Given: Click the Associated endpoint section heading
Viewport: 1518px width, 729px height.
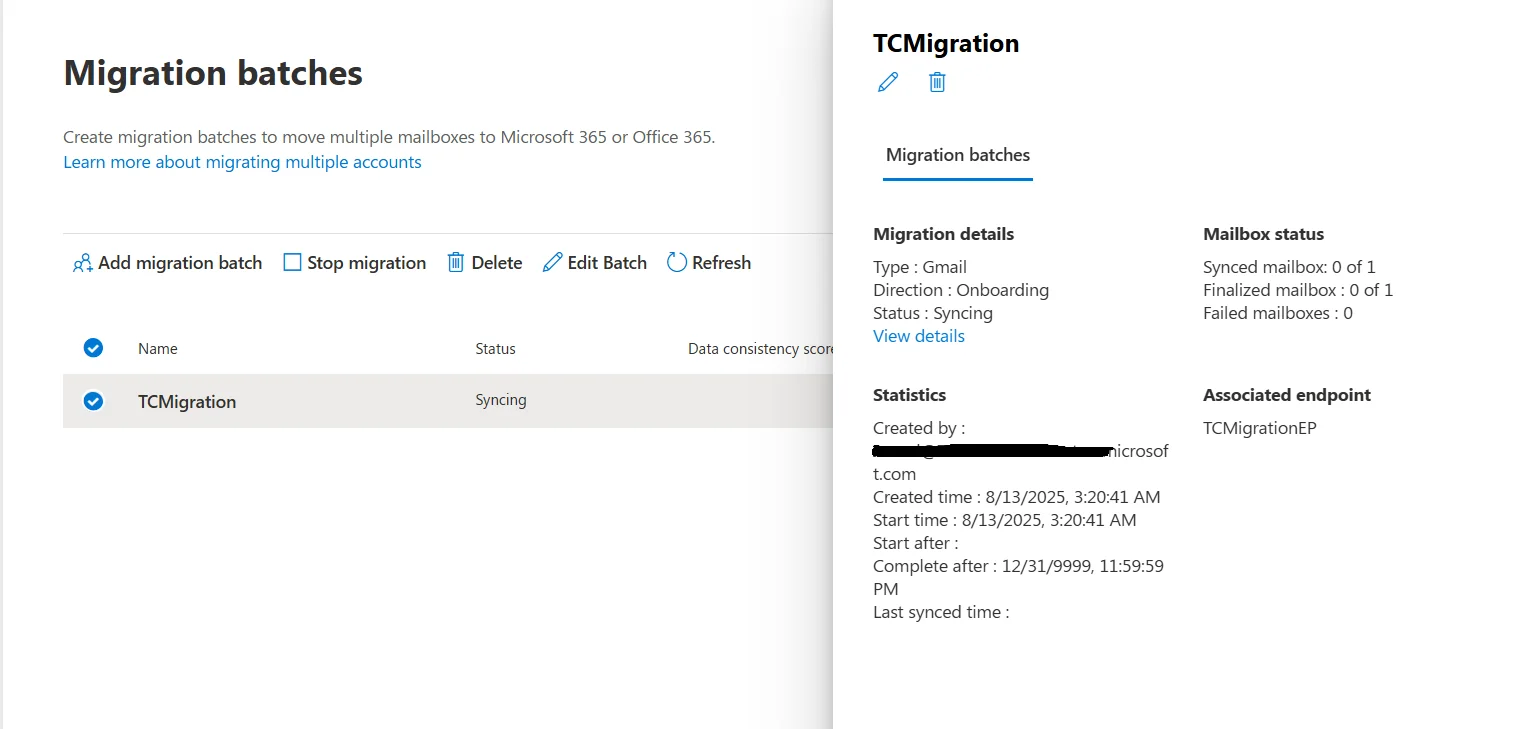Looking at the screenshot, I should (x=1287, y=395).
